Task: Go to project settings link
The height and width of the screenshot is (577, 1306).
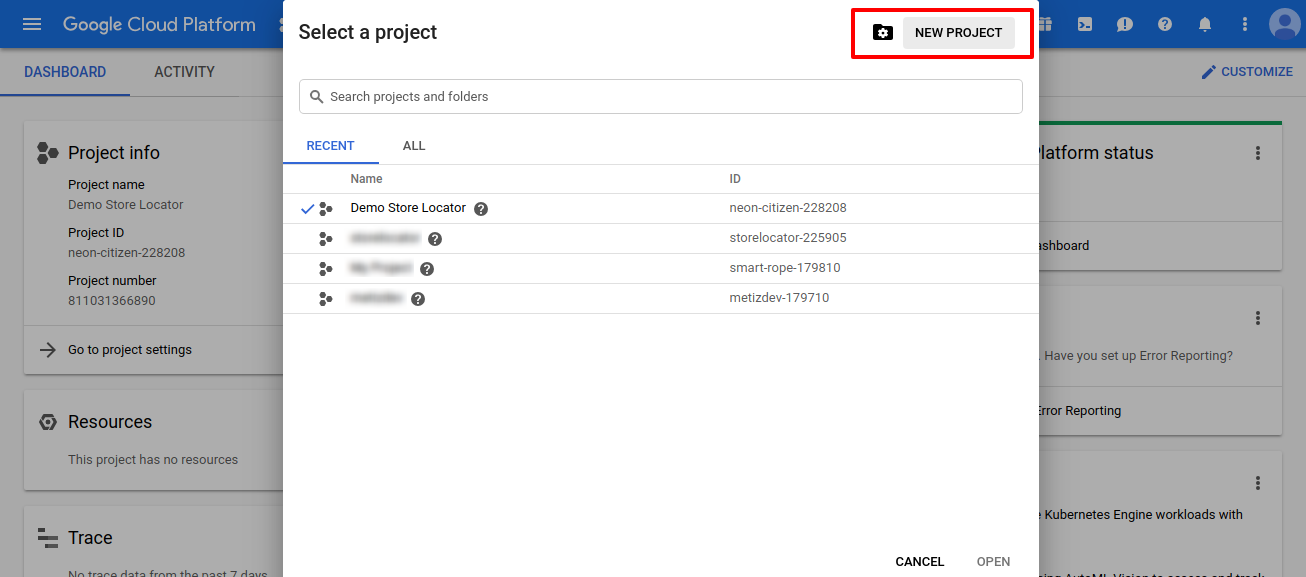Action: (130, 350)
